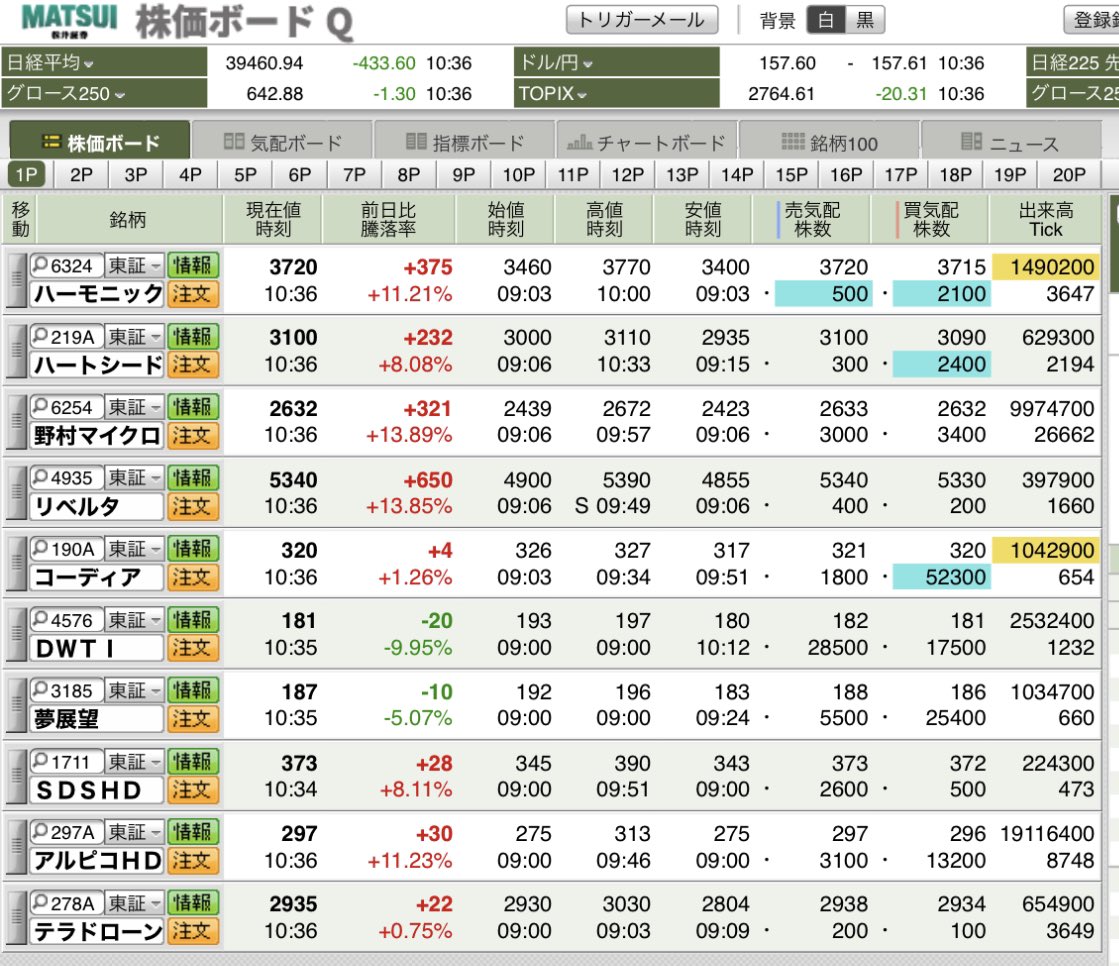Open 東証 market dropdown for 190A
Viewport: 1119px width, 966px height.
134,549
